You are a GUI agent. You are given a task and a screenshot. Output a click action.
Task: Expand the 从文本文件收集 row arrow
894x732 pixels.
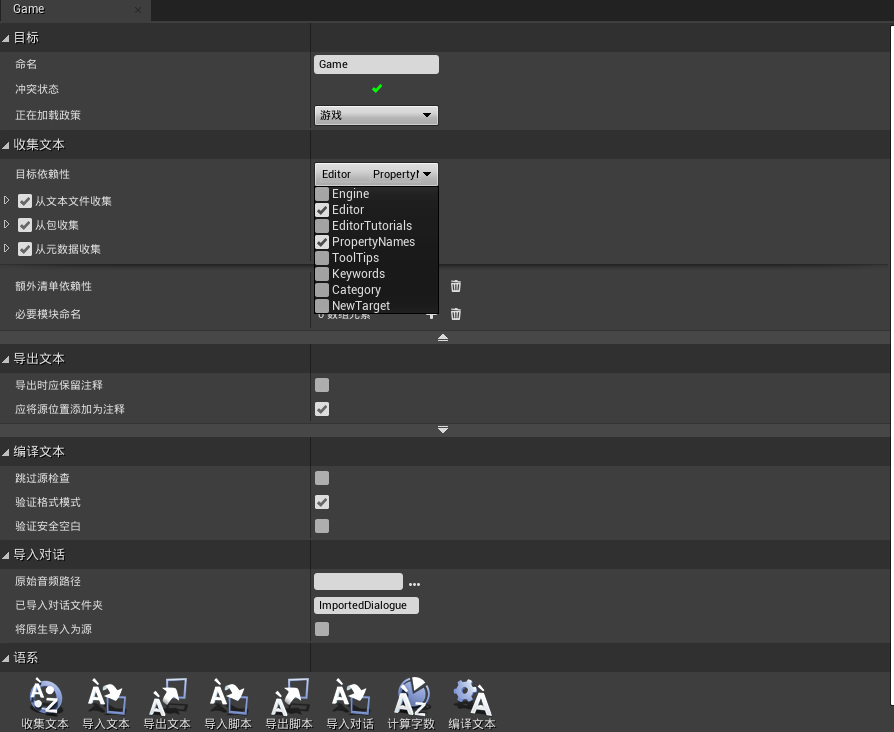coord(8,201)
